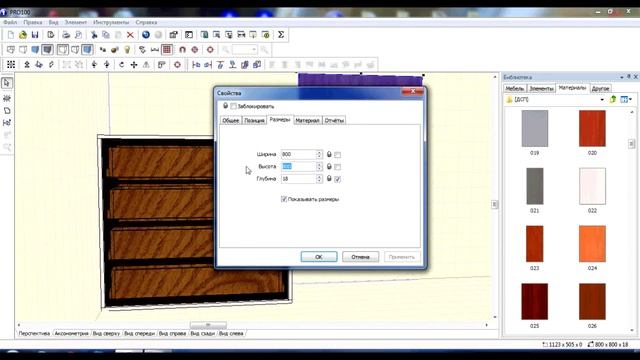
Task: Click the Cut scissors icon
Action: [94, 35]
